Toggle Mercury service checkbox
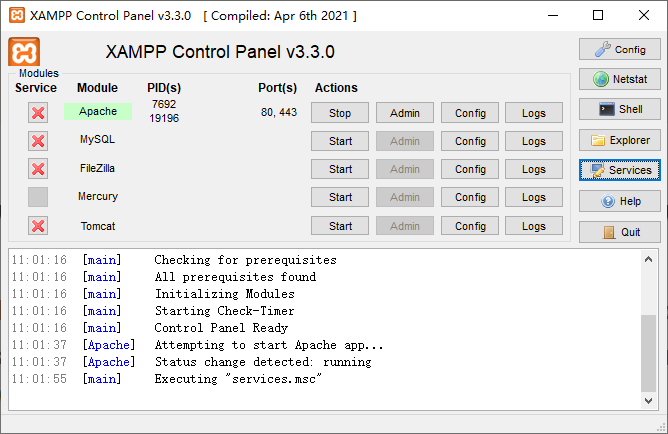The image size is (668, 434). pyautogui.click(x=38, y=197)
